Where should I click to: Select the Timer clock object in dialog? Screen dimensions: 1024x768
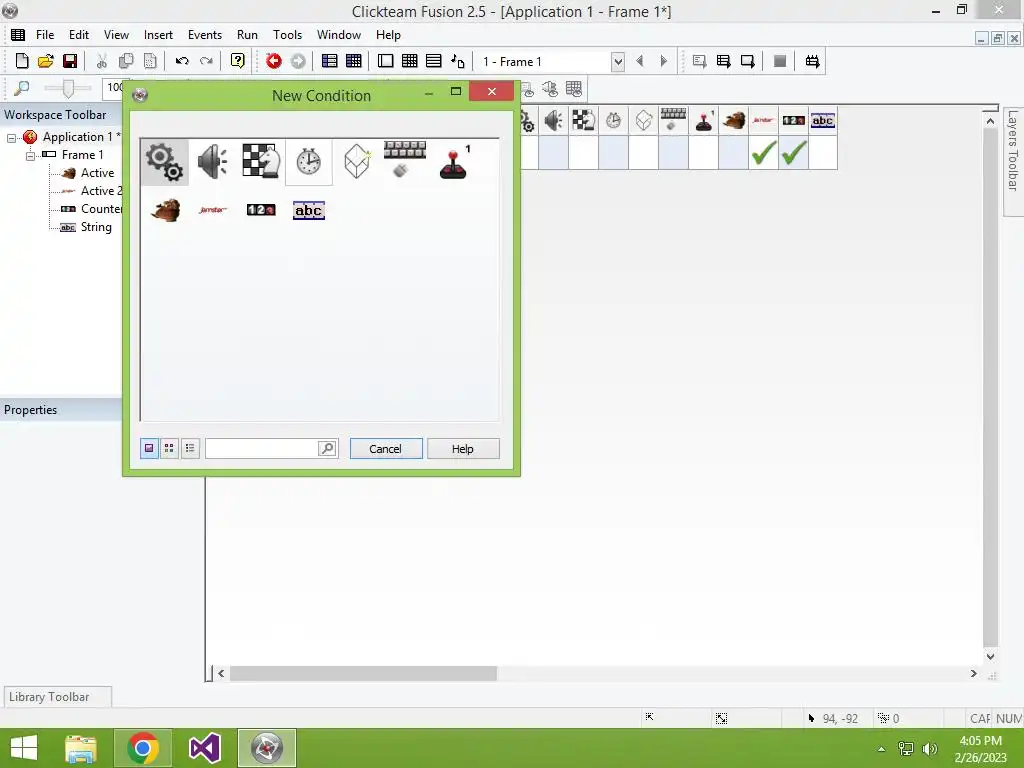(308, 161)
